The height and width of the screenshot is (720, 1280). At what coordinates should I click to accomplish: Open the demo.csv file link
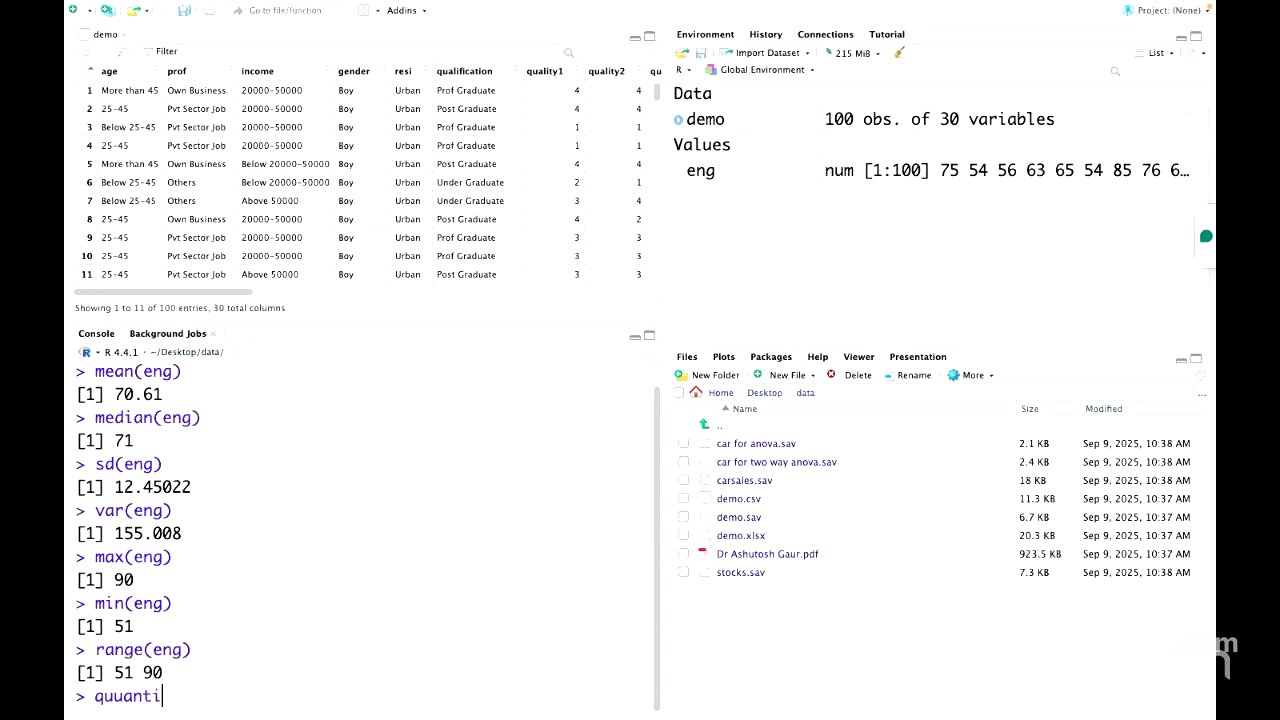point(739,498)
